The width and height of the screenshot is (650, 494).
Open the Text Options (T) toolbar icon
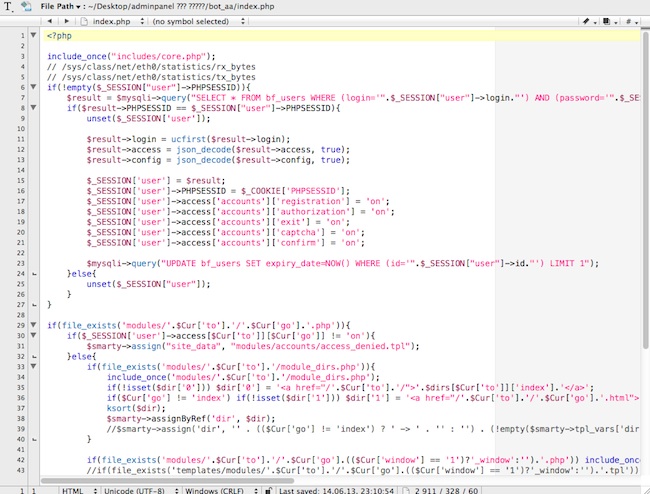[7, 6]
